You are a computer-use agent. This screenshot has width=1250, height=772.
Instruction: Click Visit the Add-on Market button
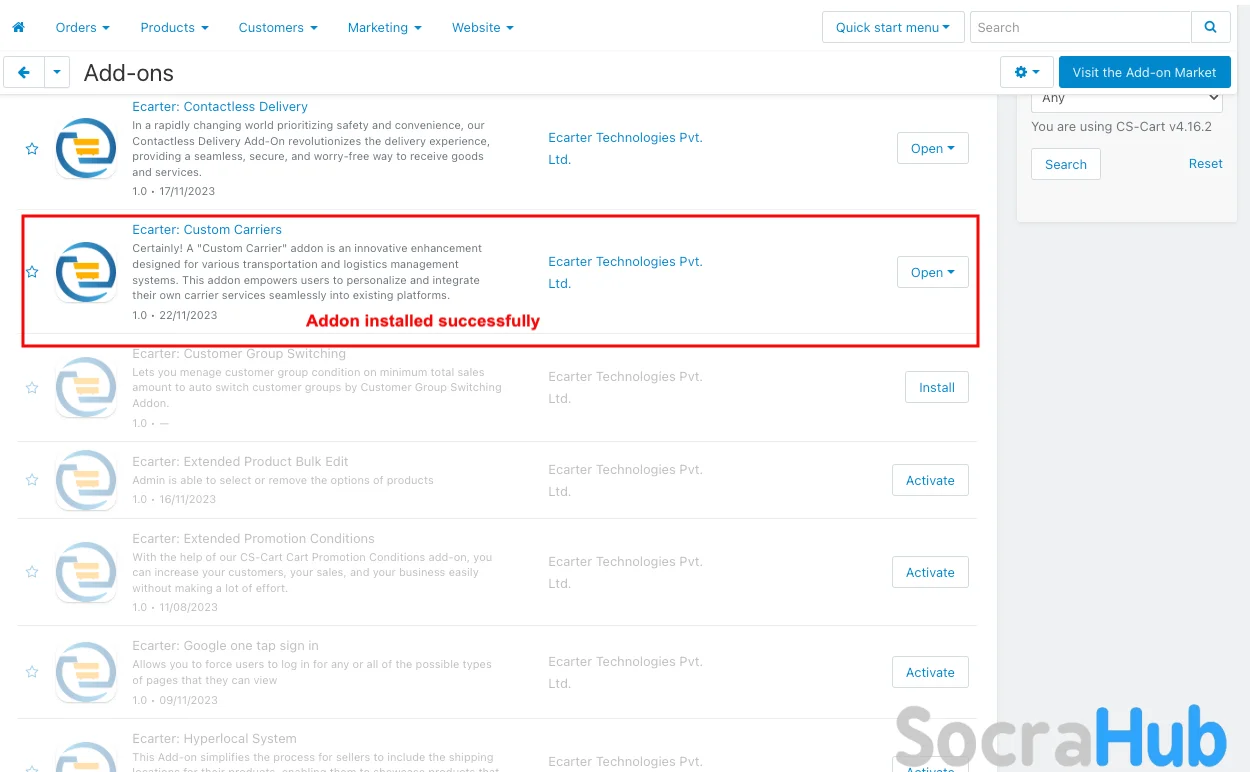(1144, 72)
